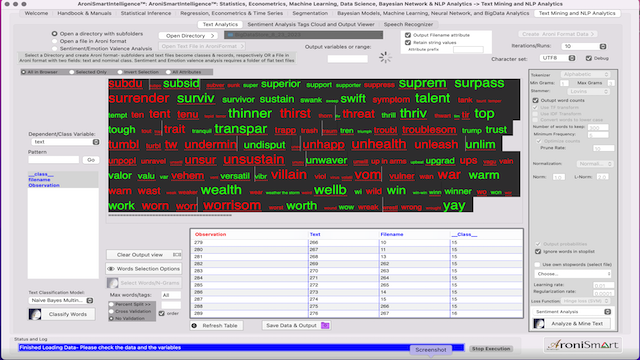
Task: Click the Pattern input field
Action: pyautogui.click(x=53, y=160)
